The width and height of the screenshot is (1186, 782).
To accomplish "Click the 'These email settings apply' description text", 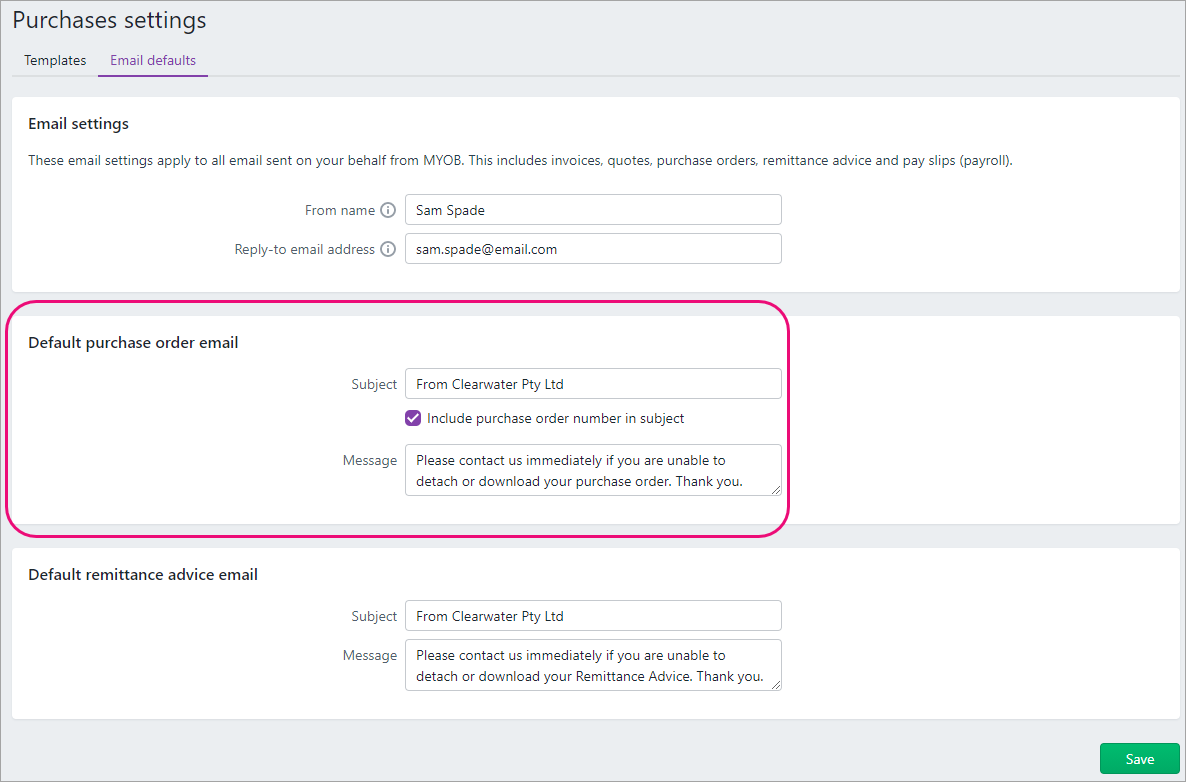I will tap(520, 160).
